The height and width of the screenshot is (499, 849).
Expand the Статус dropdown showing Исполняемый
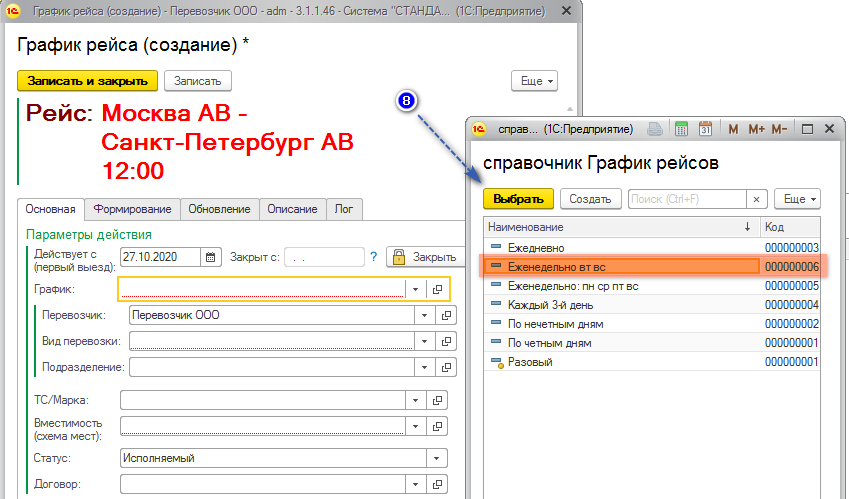pos(436,458)
